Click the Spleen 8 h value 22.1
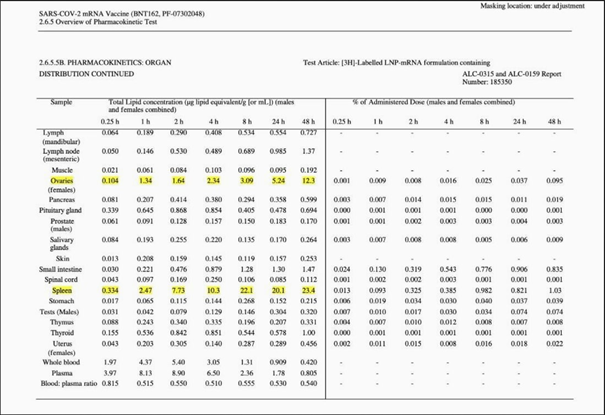The image size is (605, 415). click(247, 290)
